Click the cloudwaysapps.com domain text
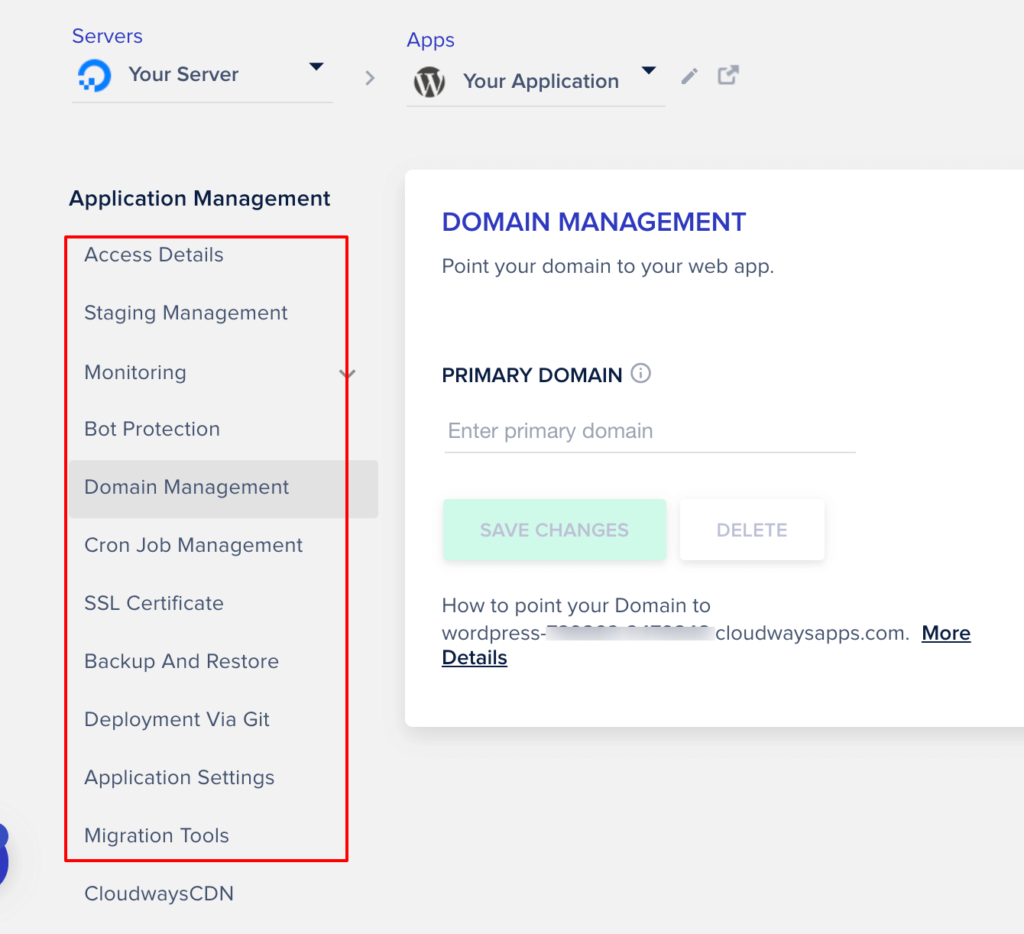 [x=812, y=633]
